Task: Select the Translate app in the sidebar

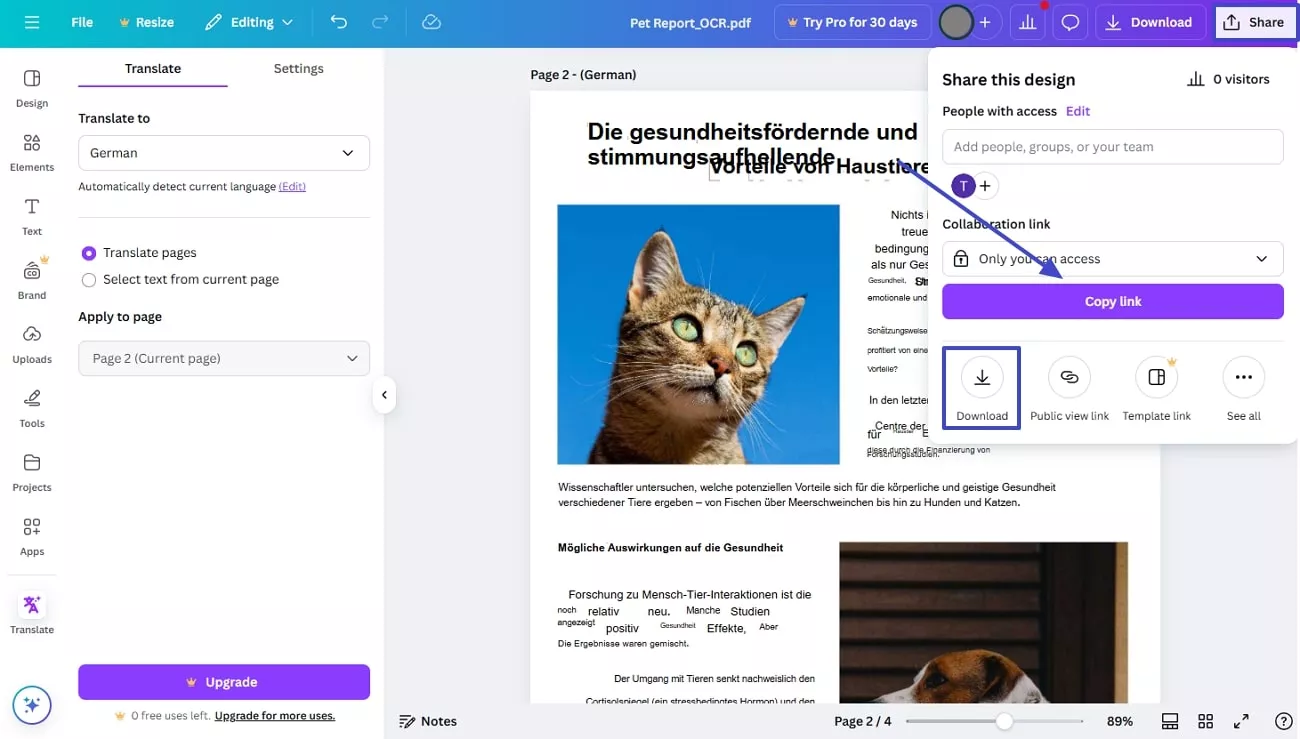Action: pyautogui.click(x=31, y=612)
